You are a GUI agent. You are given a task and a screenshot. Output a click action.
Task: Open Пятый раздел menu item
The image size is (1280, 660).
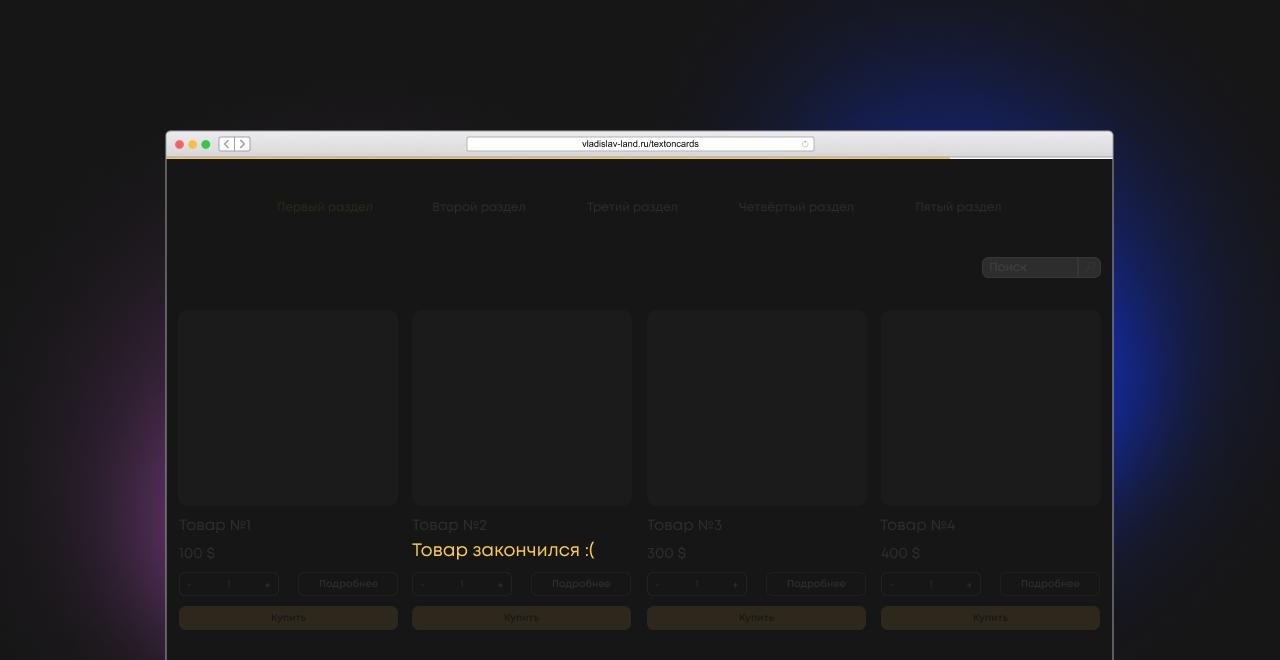point(958,207)
